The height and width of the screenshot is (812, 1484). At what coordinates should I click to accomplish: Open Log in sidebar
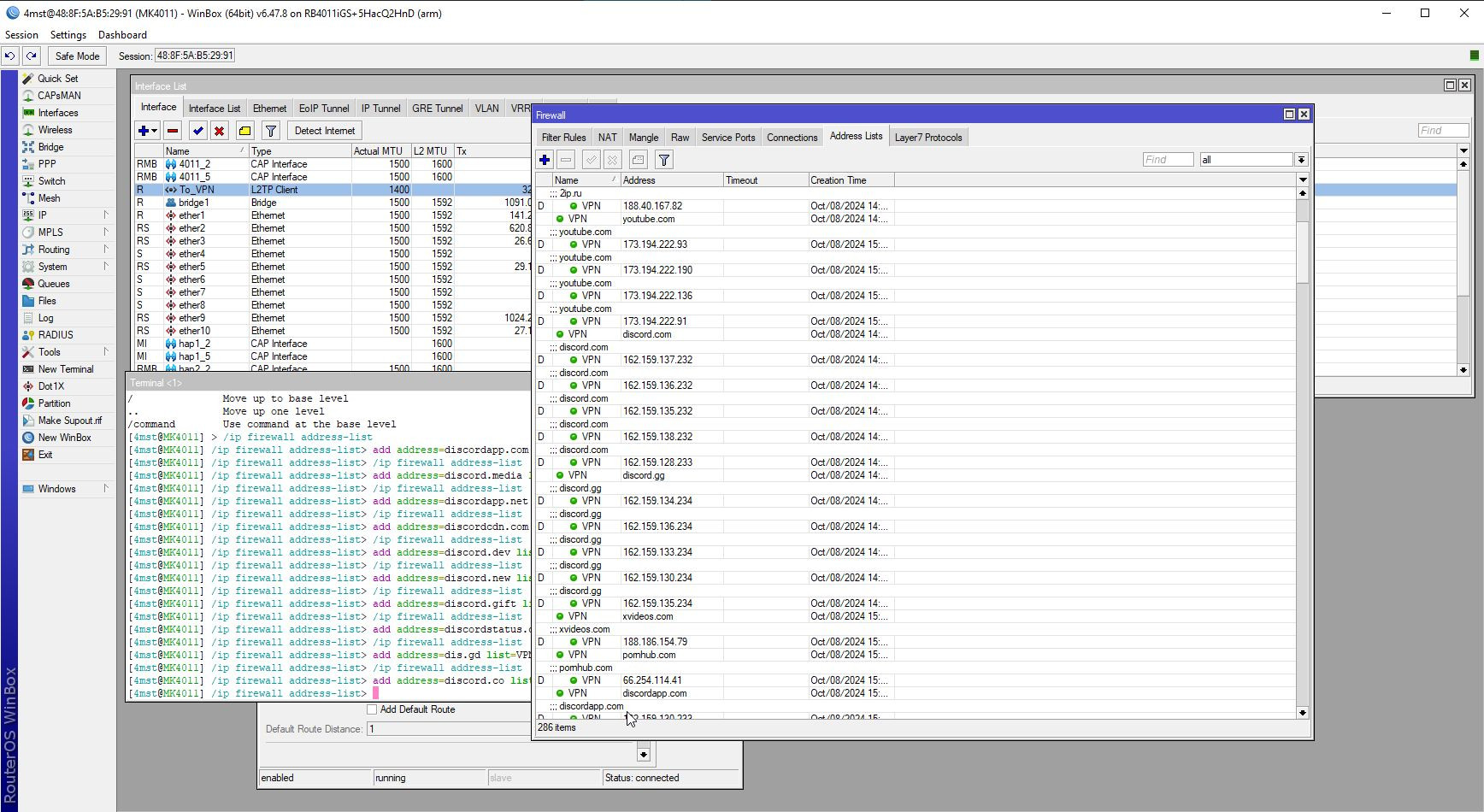pyautogui.click(x=45, y=318)
